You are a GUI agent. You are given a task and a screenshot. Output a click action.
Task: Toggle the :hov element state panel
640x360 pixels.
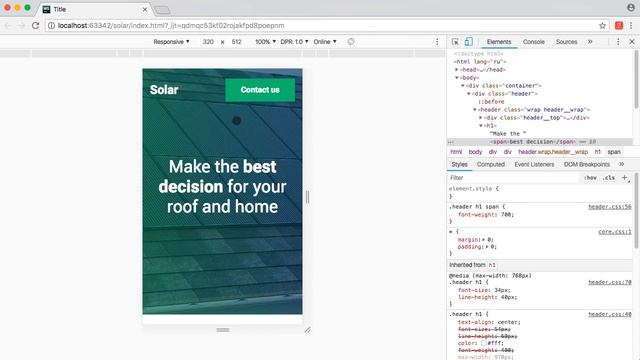(590, 178)
